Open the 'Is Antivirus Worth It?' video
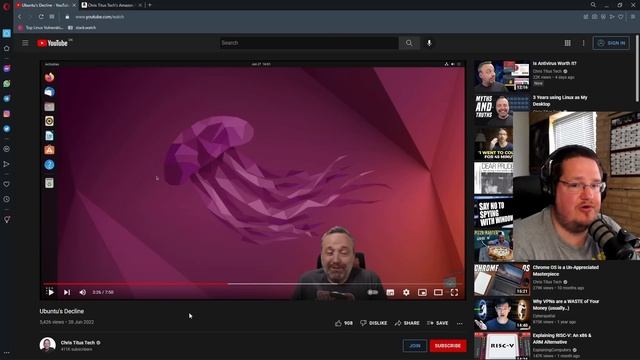This screenshot has height=360, width=640. click(554, 64)
